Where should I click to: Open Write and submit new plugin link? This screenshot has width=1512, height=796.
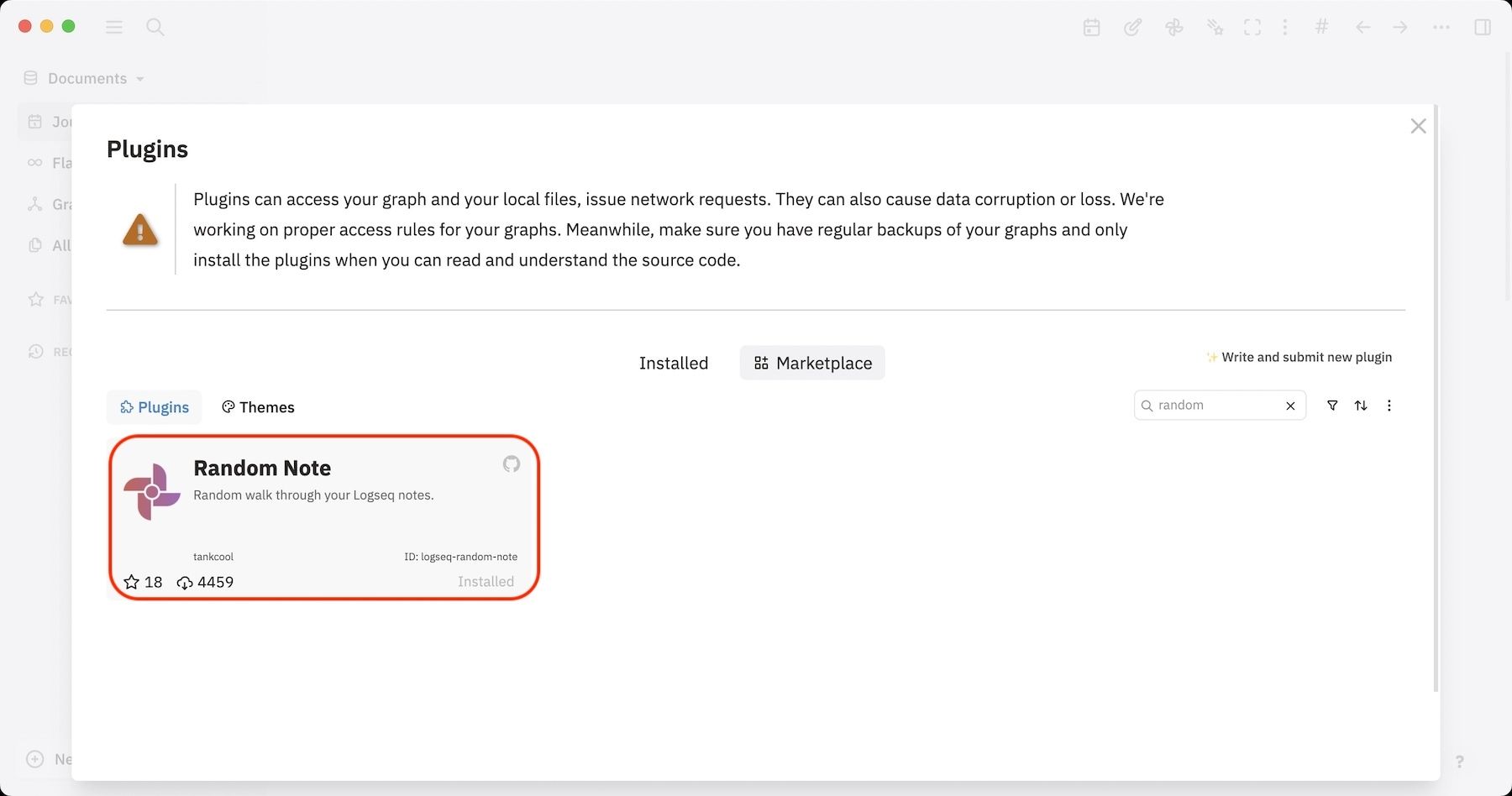[x=1305, y=357]
